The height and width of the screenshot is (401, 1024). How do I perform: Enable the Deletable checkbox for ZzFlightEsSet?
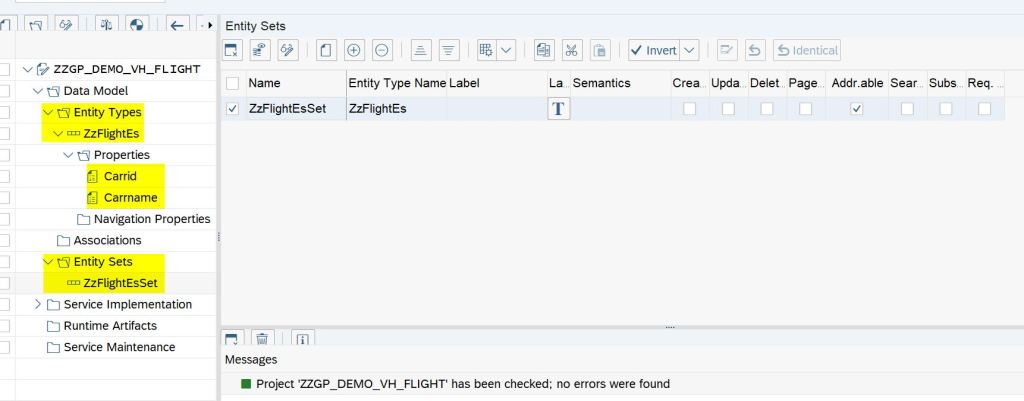[x=767, y=109]
